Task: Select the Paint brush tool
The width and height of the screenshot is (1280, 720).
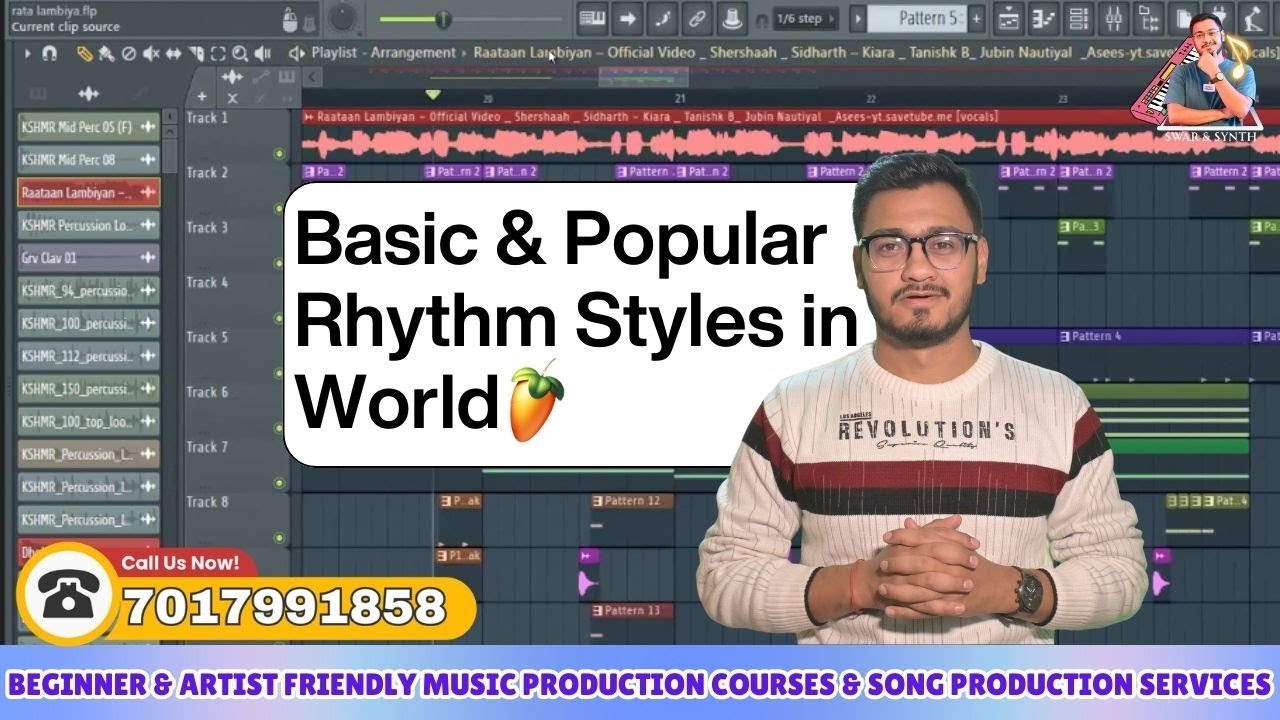Action: pyautogui.click(x=107, y=53)
